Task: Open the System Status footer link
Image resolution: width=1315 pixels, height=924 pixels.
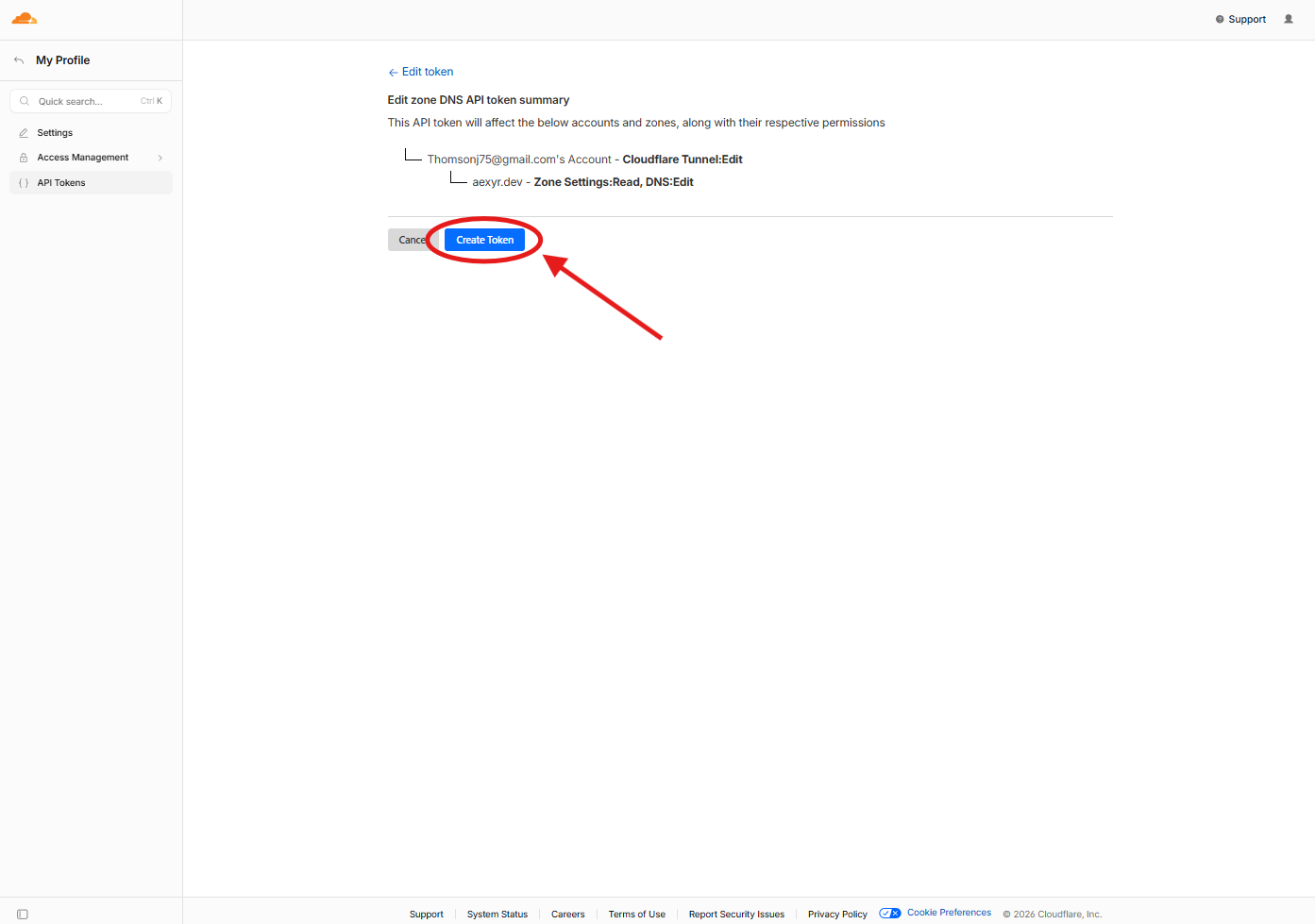Action: coord(497,915)
